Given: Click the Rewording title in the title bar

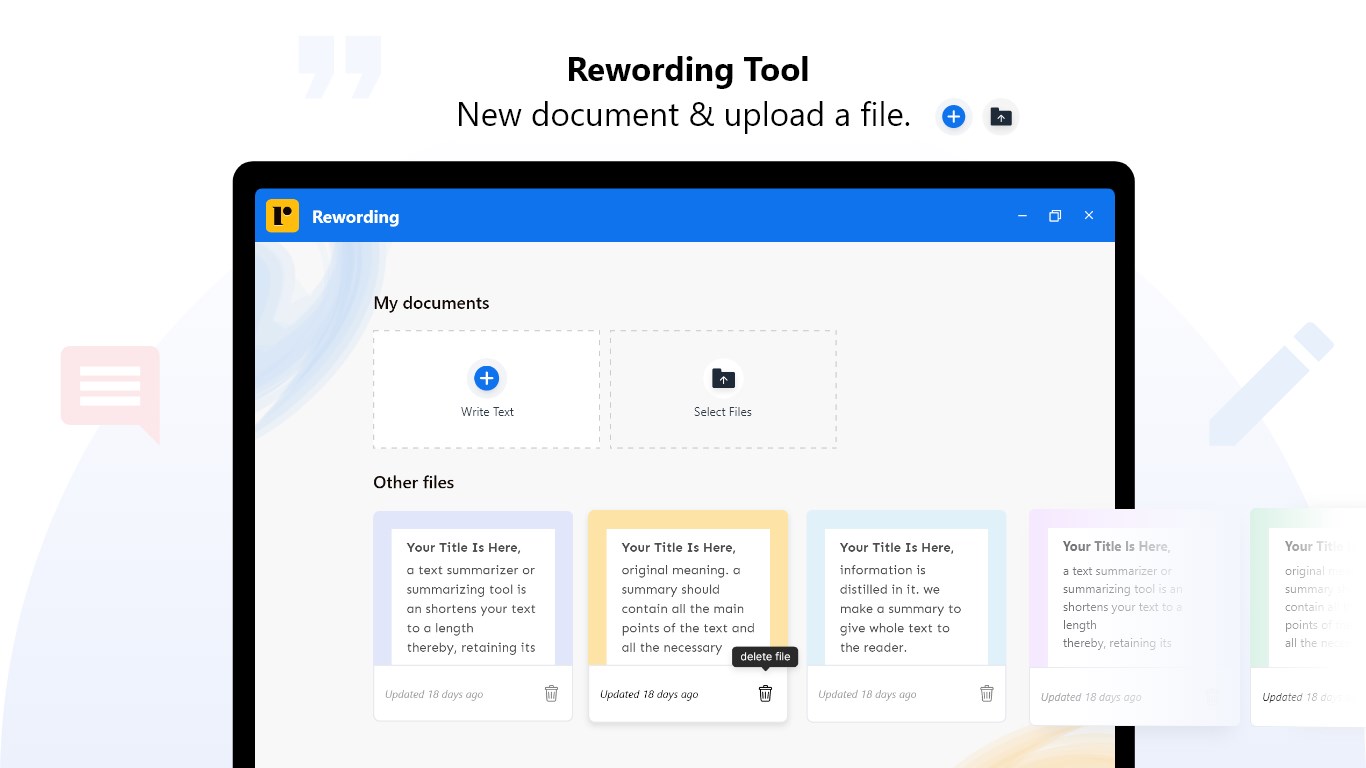Looking at the screenshot, I should pos(355,217).
